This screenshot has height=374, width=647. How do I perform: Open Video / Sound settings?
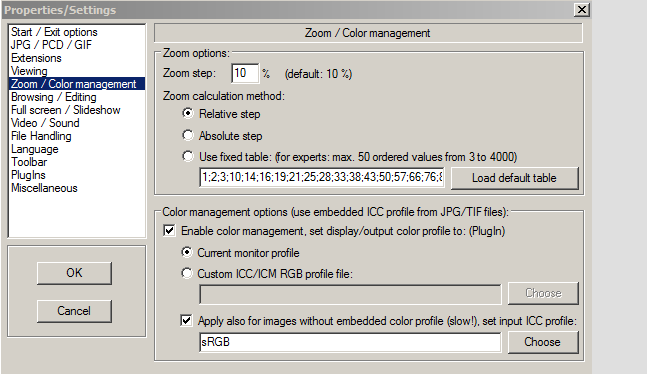coord(45,123)
